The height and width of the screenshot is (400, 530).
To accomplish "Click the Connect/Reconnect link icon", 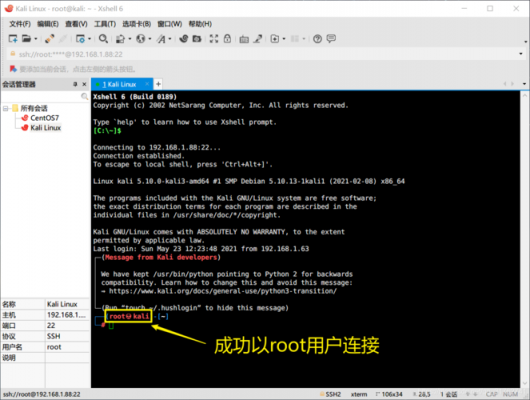I will click(x=50, y=39).
